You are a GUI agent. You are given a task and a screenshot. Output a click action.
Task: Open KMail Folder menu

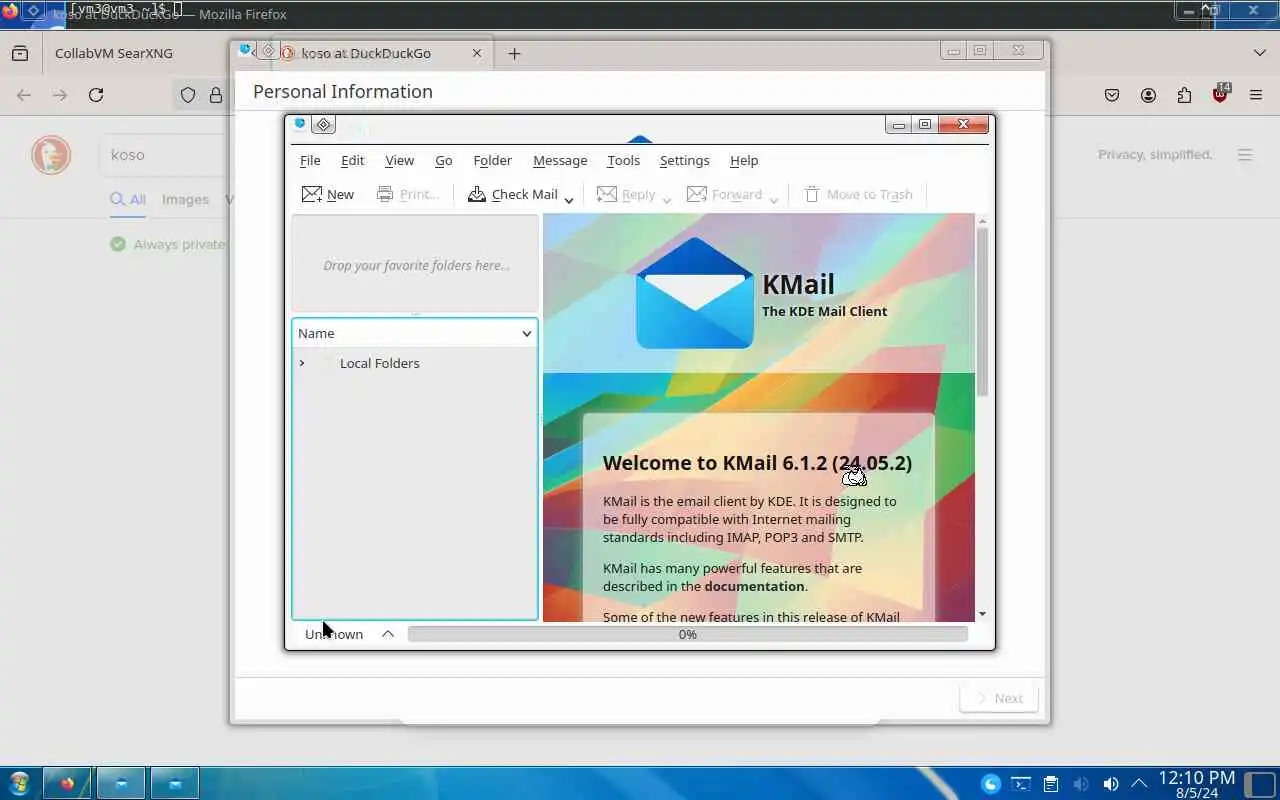[492, 160]
